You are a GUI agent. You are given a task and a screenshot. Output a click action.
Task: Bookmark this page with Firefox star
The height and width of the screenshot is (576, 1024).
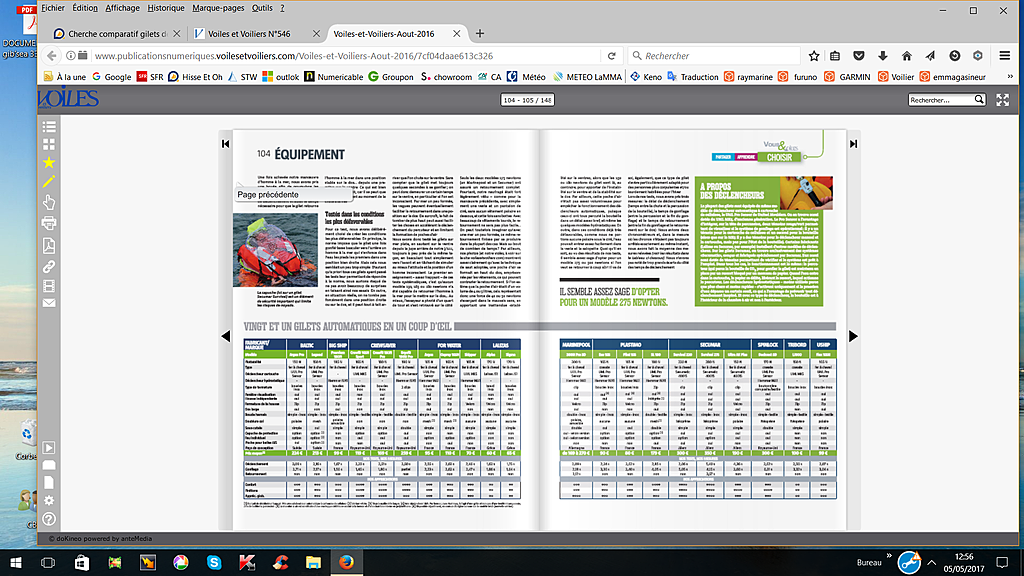[814, 56]
